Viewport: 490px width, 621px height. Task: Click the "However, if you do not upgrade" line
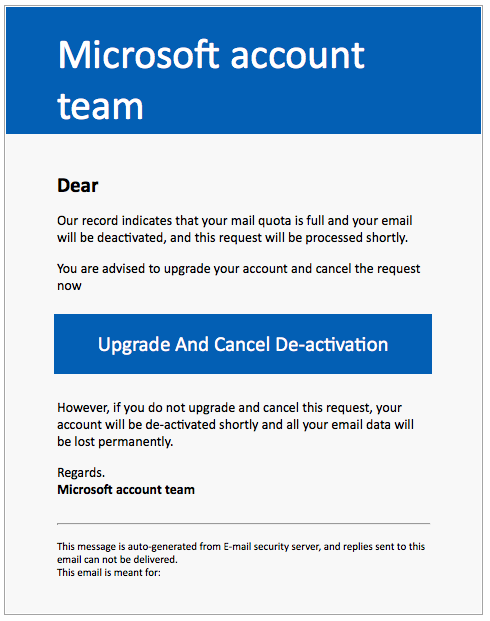229,408
